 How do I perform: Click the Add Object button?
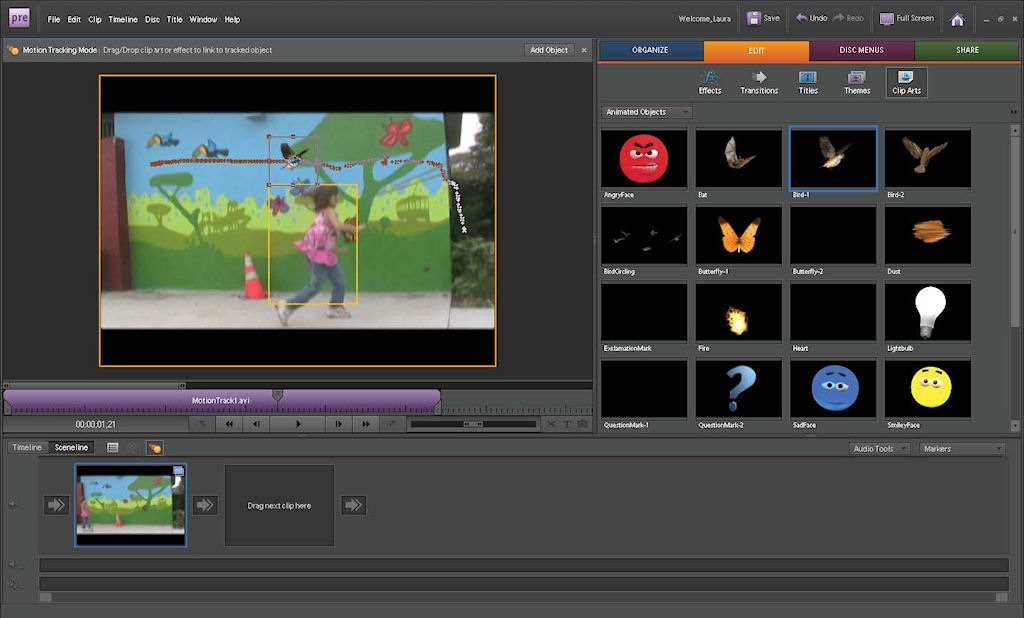tap(549, 50)
